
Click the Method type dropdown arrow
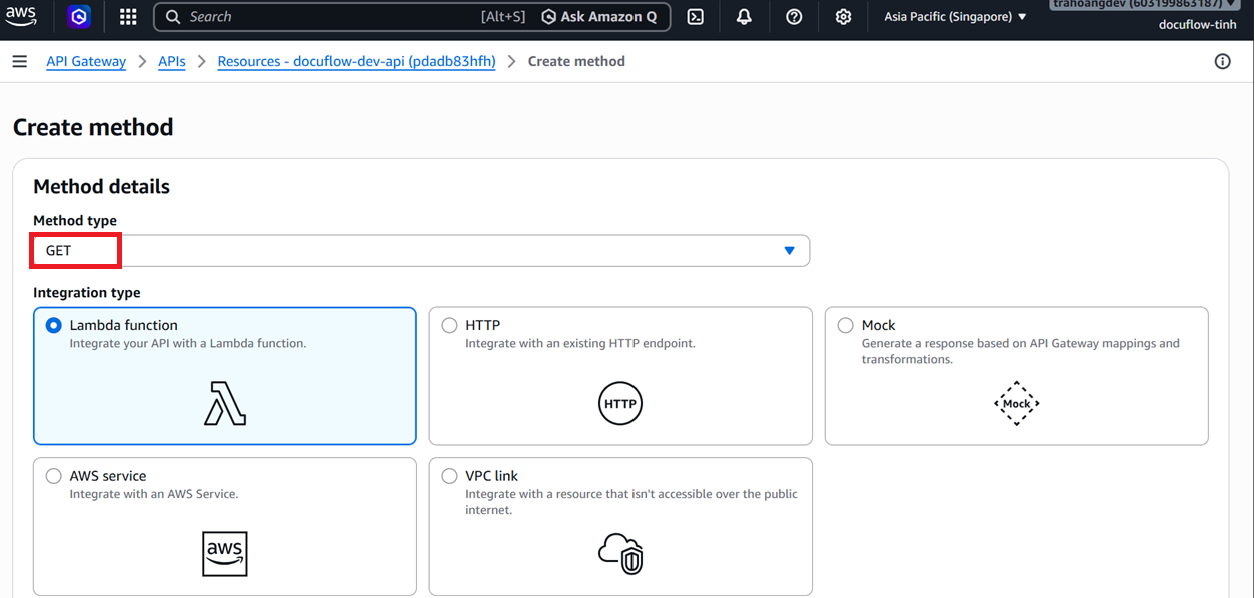click(x=789, y=251)
